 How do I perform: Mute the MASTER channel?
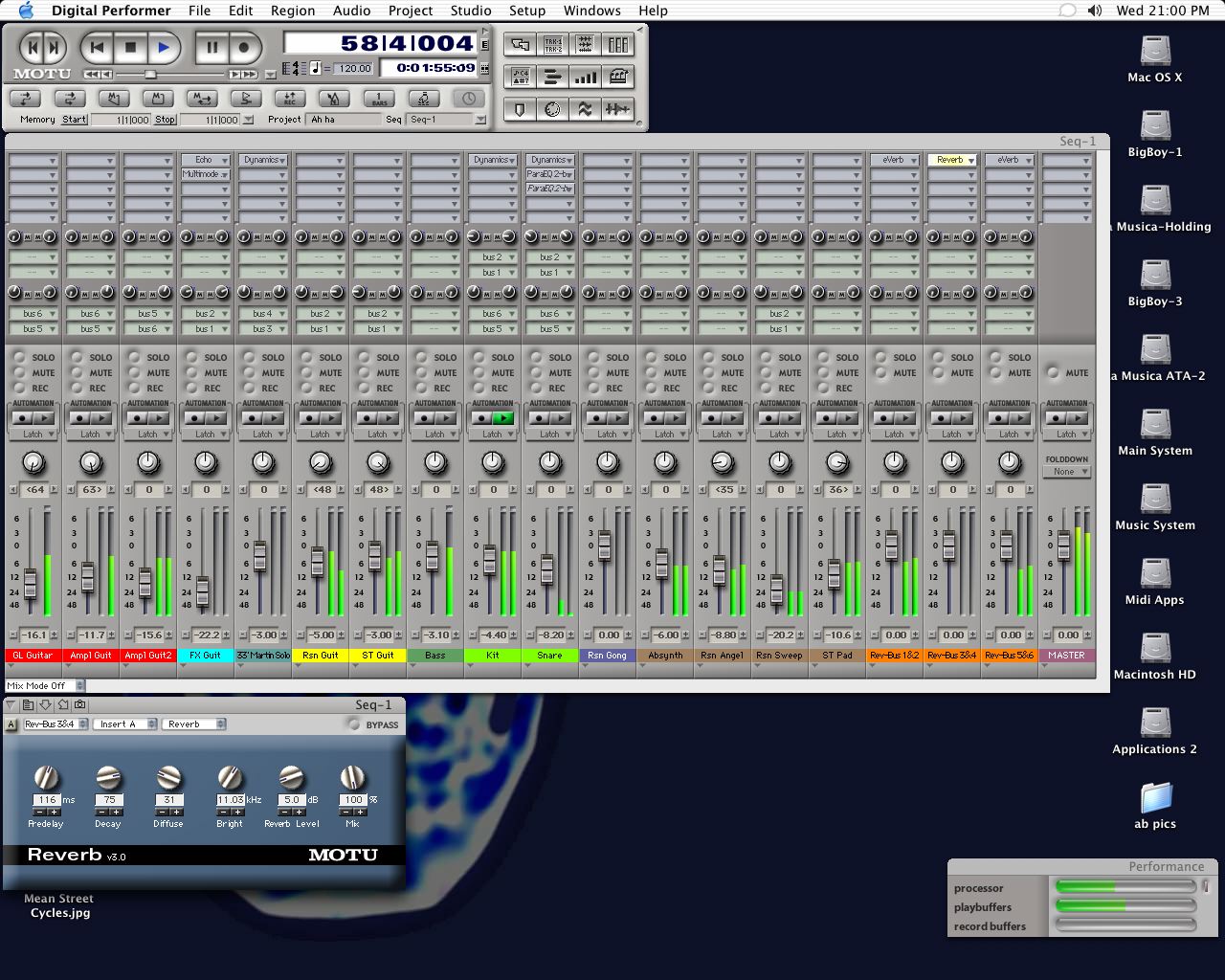click(x=1054, y=372)
